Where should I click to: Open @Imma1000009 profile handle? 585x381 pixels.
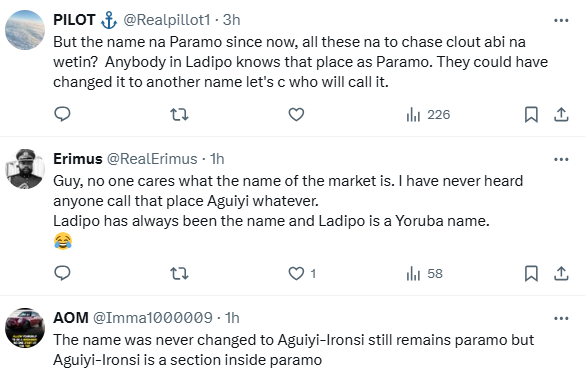pyautogui.click(x=153, y=318)
